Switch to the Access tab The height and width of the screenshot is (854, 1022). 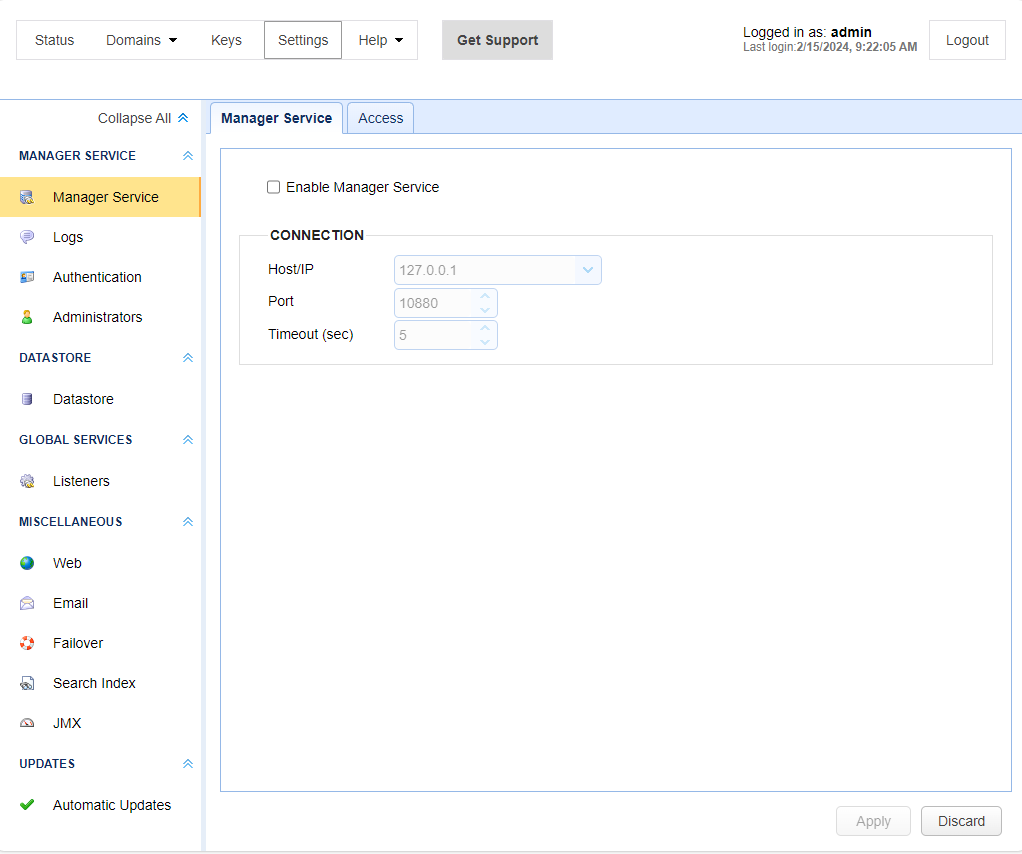(380, 118)
